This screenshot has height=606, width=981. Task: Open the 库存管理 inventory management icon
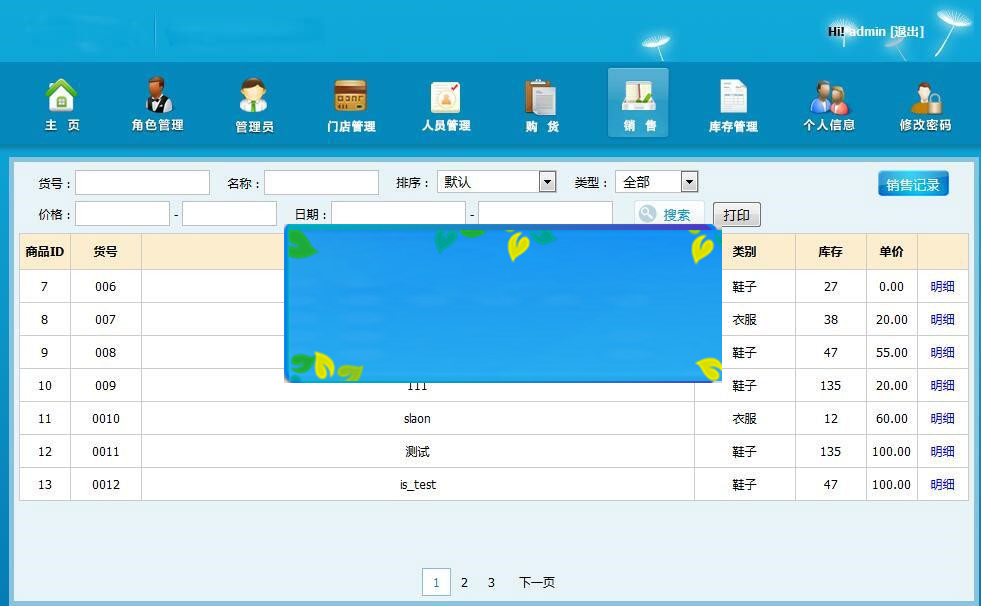tap(733, 103)
